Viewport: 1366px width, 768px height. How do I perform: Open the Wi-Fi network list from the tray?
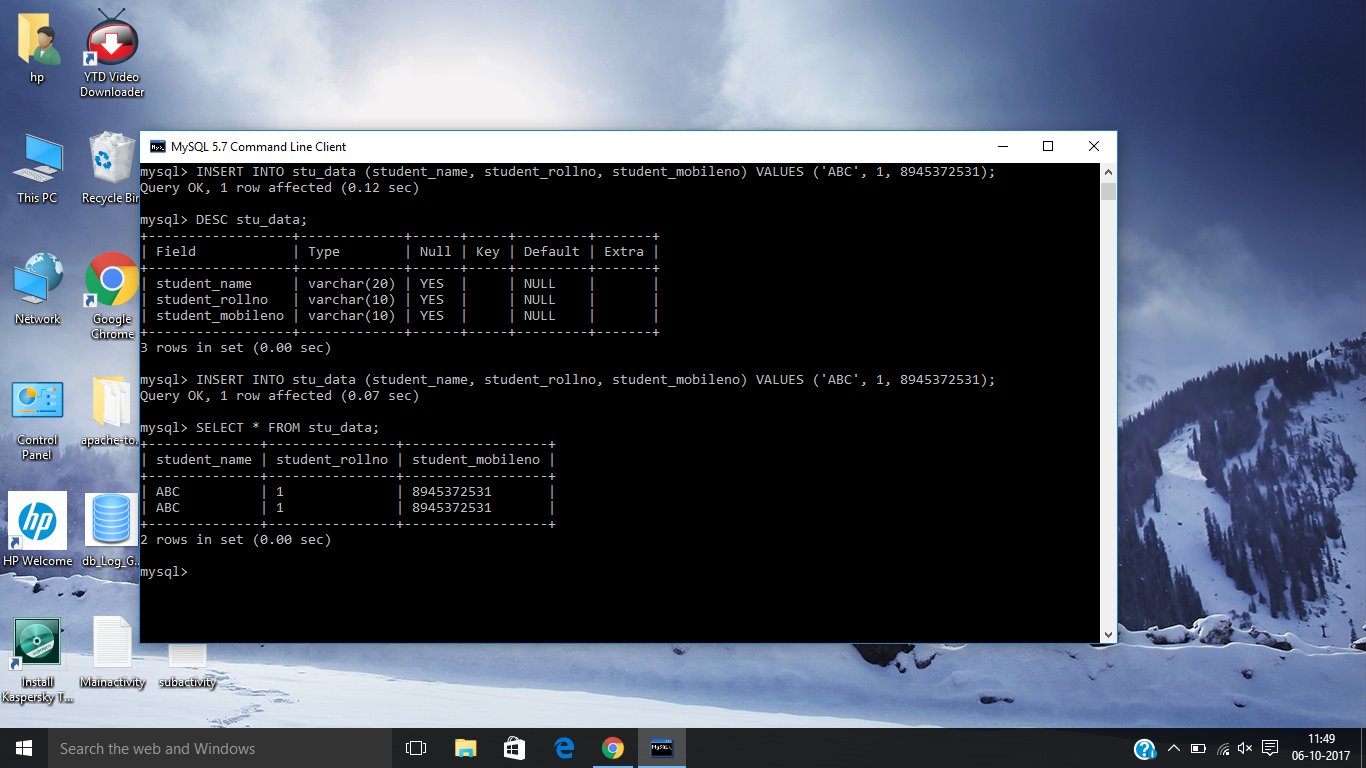1222,747
